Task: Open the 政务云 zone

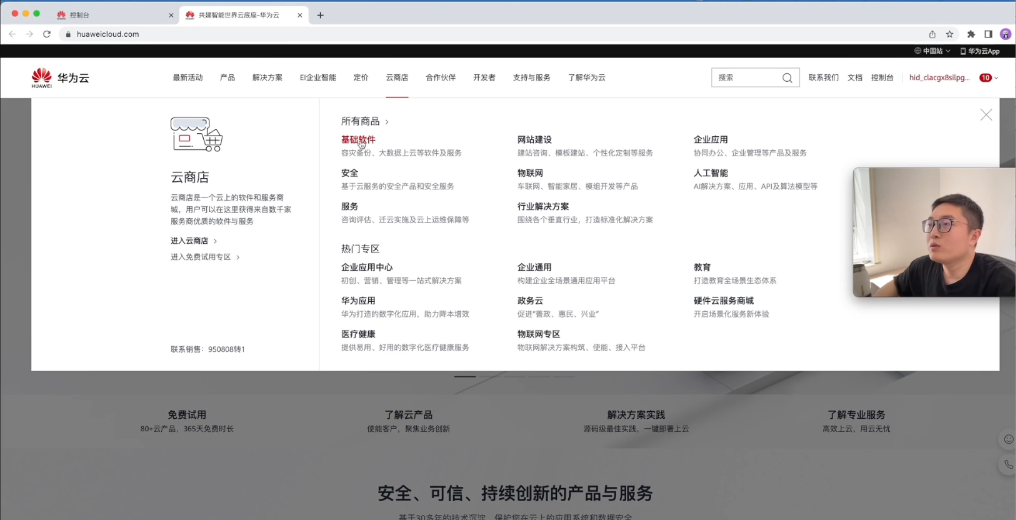Action: pyautogui.click(x=530, y=301)
